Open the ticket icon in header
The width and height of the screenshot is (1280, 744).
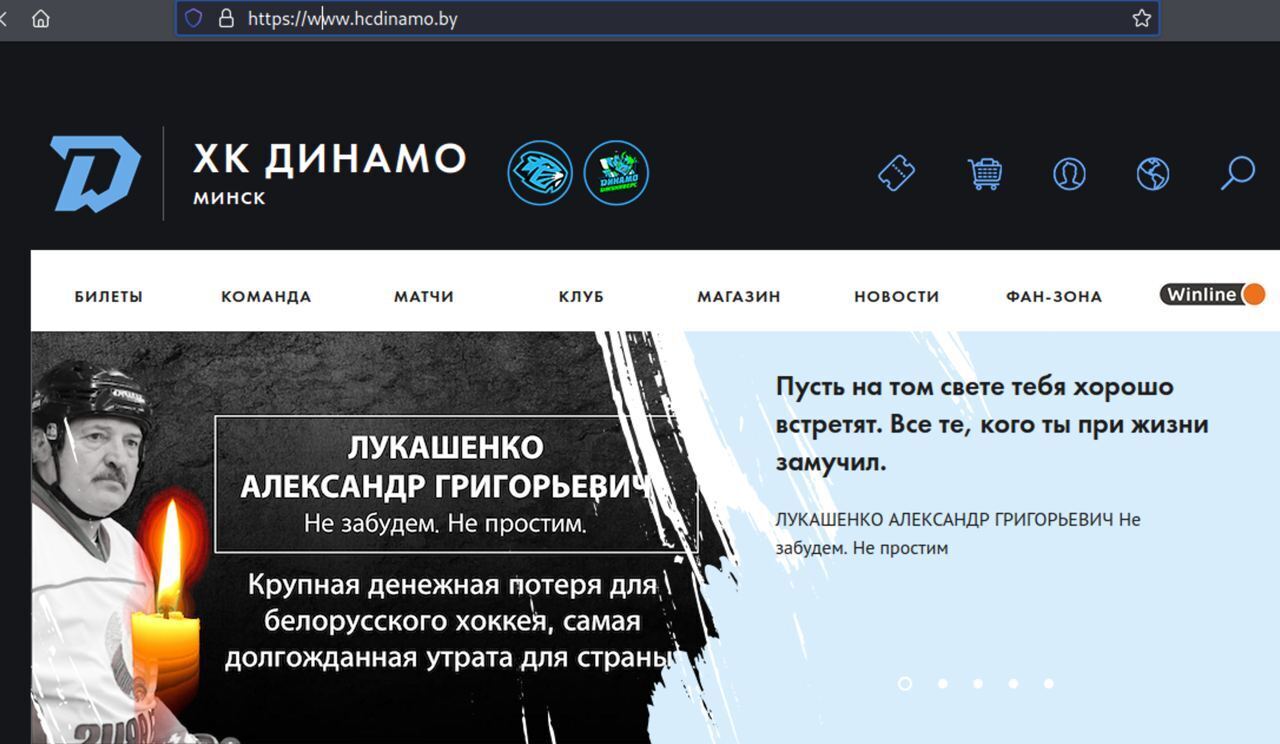click(x=896, y=173)
